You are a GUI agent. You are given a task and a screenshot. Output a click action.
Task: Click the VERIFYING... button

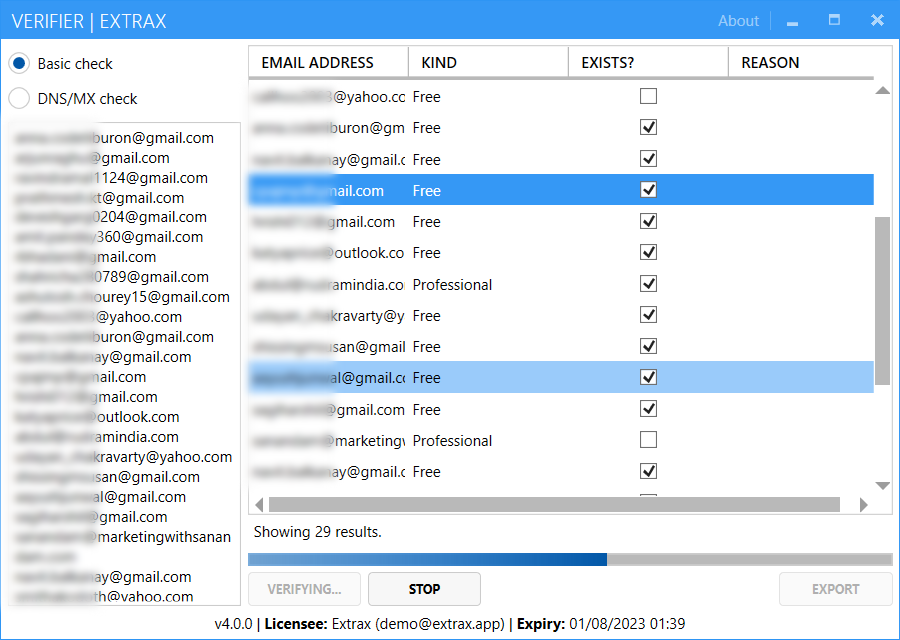304,589
